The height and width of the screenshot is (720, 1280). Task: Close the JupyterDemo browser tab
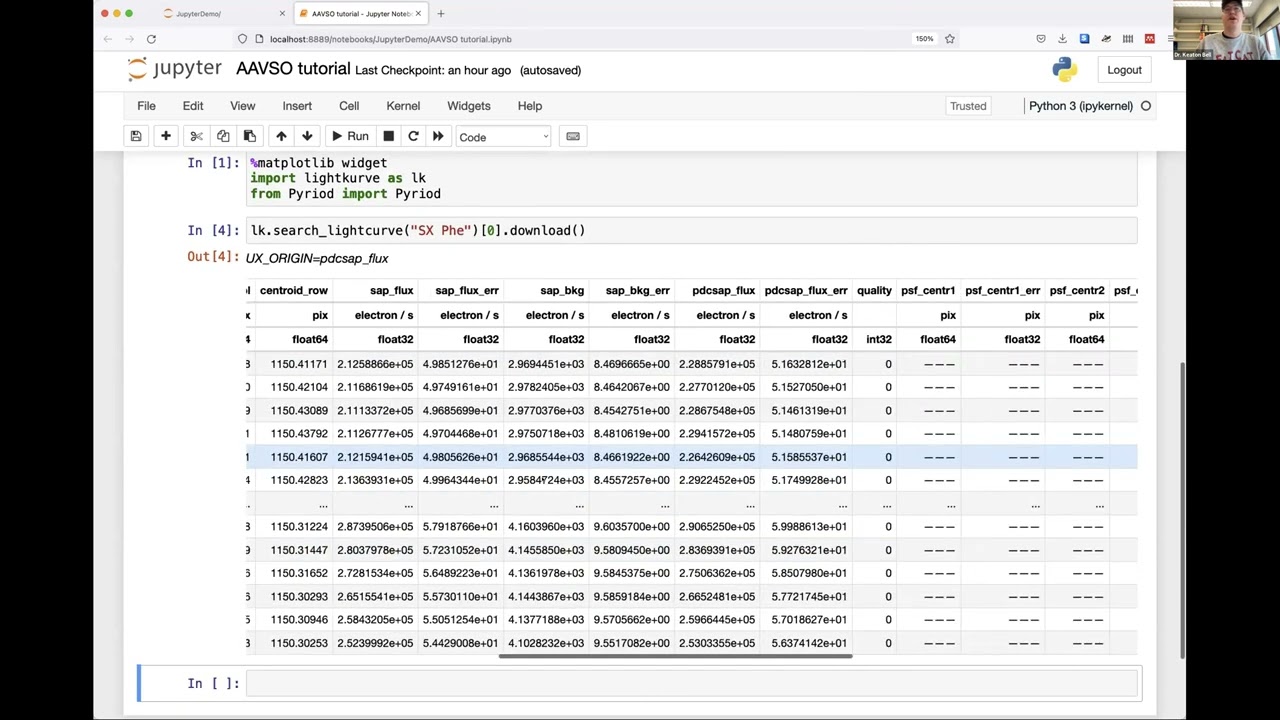coord(282,14)
